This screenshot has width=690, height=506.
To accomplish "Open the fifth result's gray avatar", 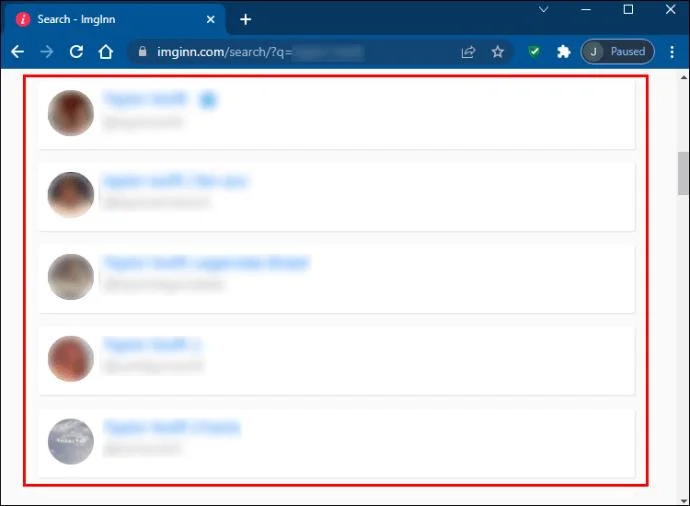I will coord(71,441).
